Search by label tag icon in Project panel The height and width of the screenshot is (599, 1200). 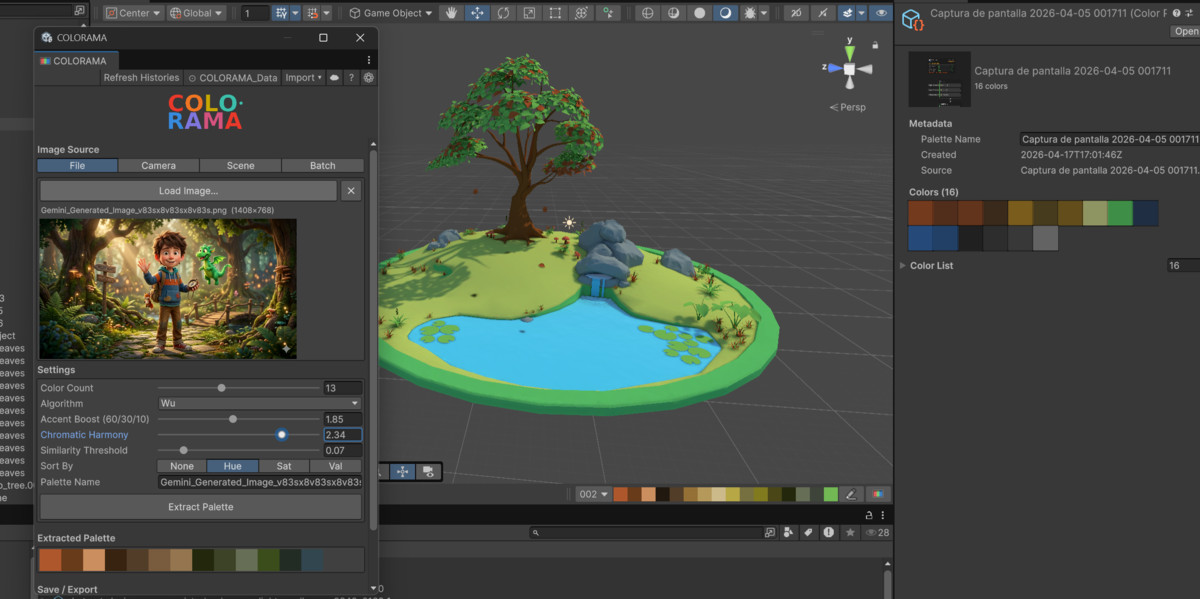(808, 533)
